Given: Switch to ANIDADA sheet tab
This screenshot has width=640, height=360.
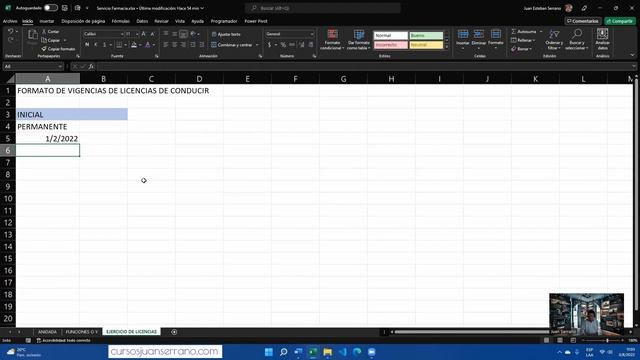Looking at the screenshot, I should click(x=47, y=332).
